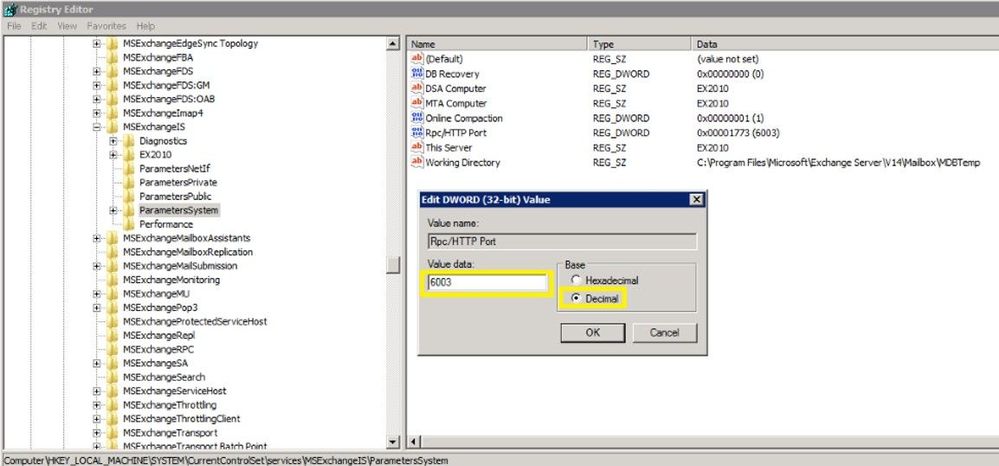Expand the ParametersSystem subkey
999x466 pixels.
click(x=113, y=210)
